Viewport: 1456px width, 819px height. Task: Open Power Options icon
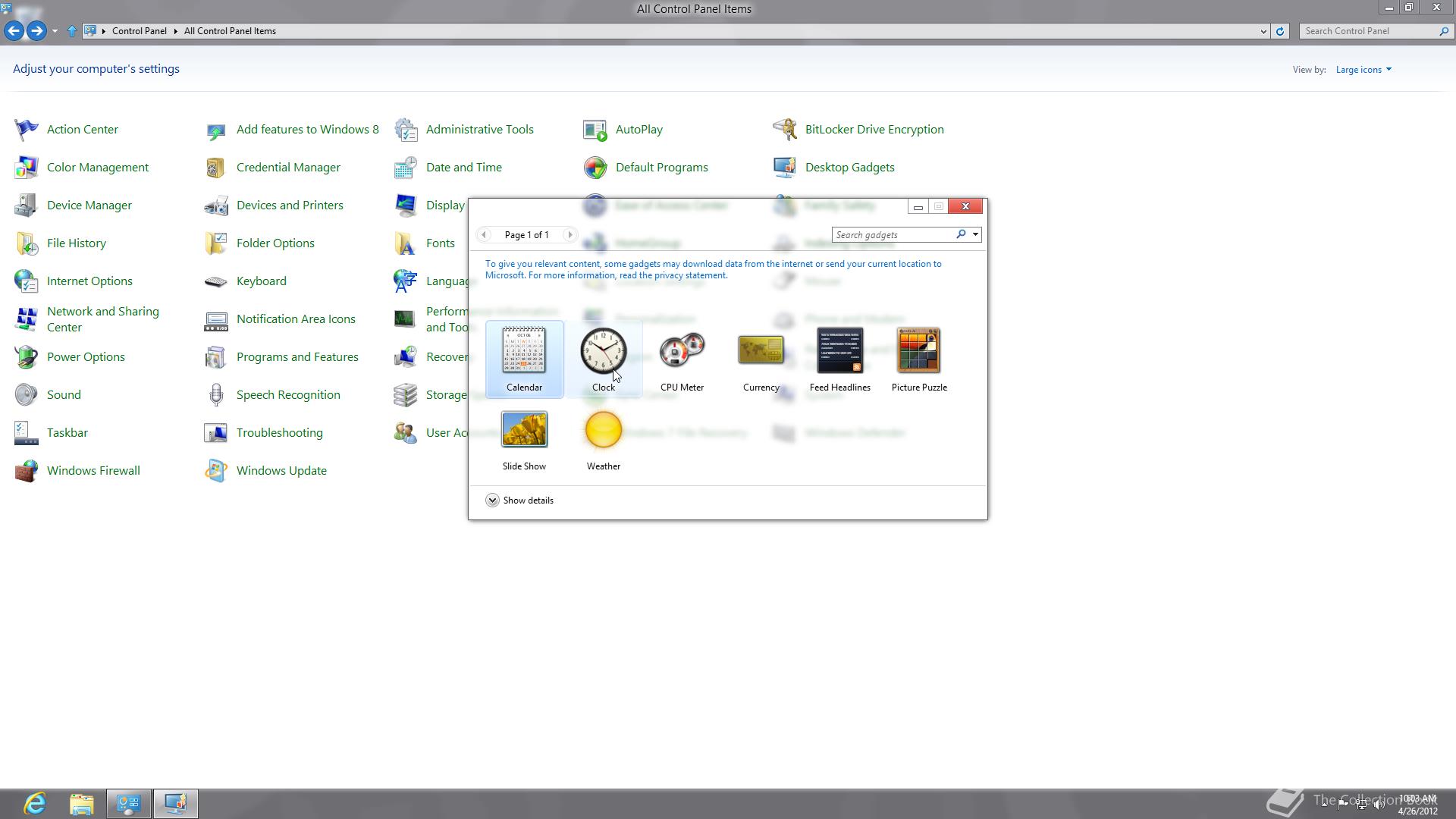[27, 357]
